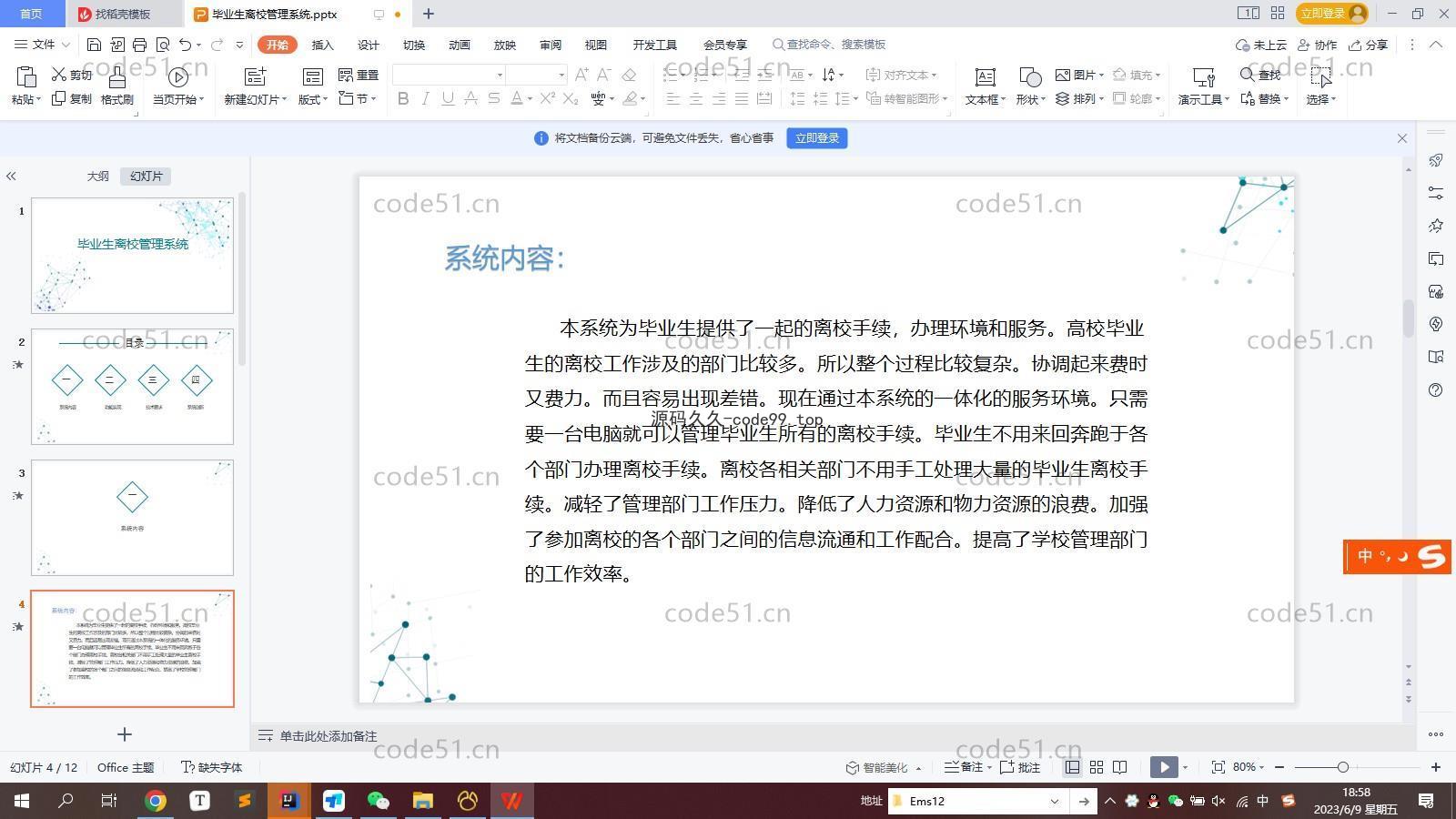
Task: Click the 分享 share icon
Action: (x=1369, y=45)
